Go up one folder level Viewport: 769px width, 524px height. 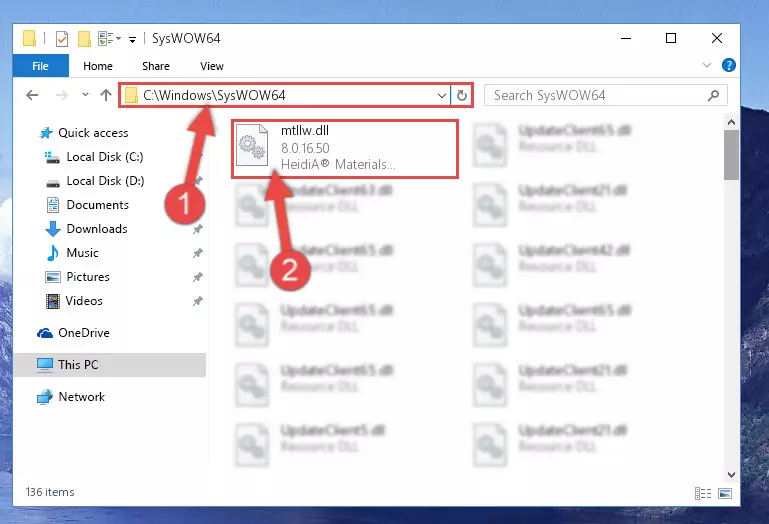click(x=106, y=95)
